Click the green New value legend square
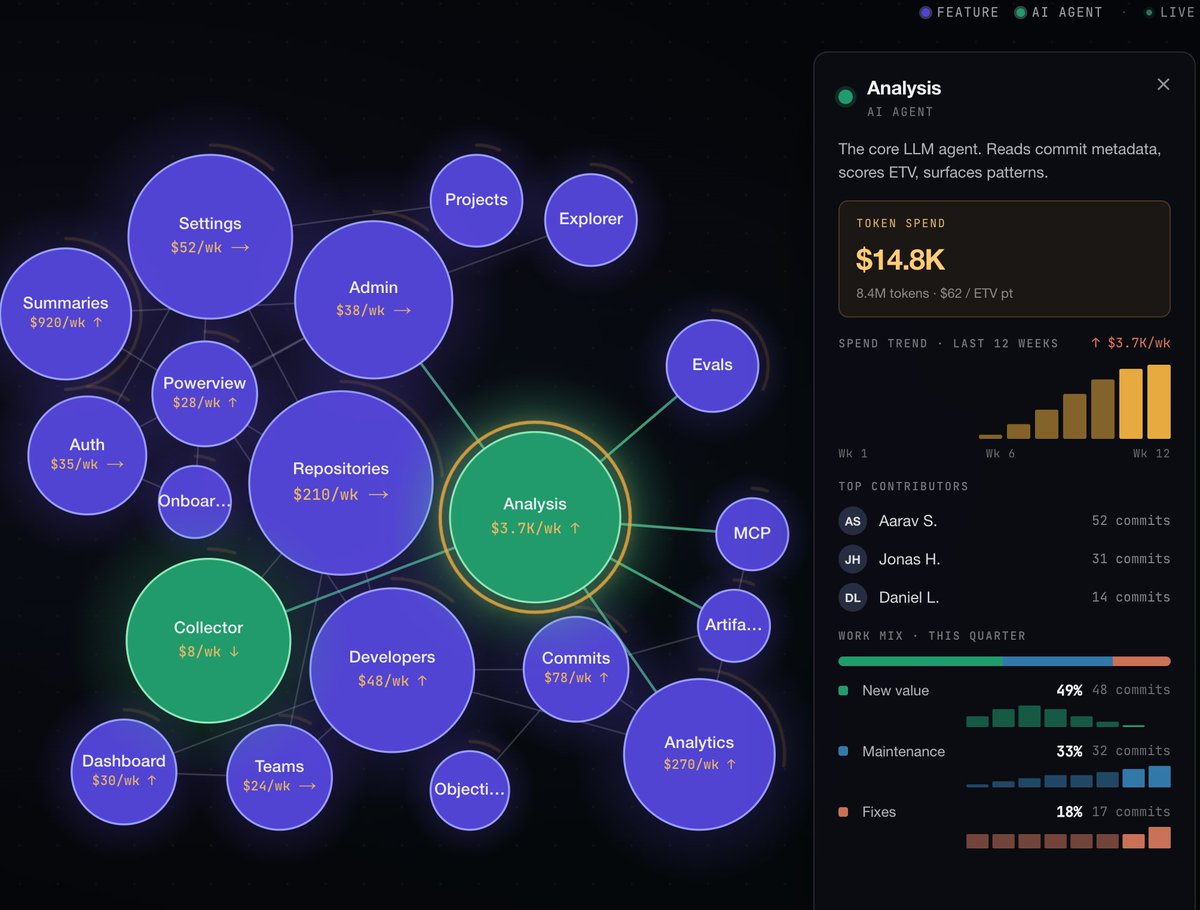The image size is (1200, 910). pyautogui.click(x=844, y=690)
